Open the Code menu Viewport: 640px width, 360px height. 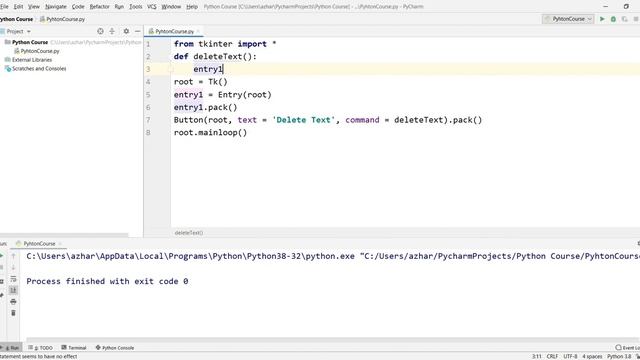pyautogui.click(x=78, y=7)
